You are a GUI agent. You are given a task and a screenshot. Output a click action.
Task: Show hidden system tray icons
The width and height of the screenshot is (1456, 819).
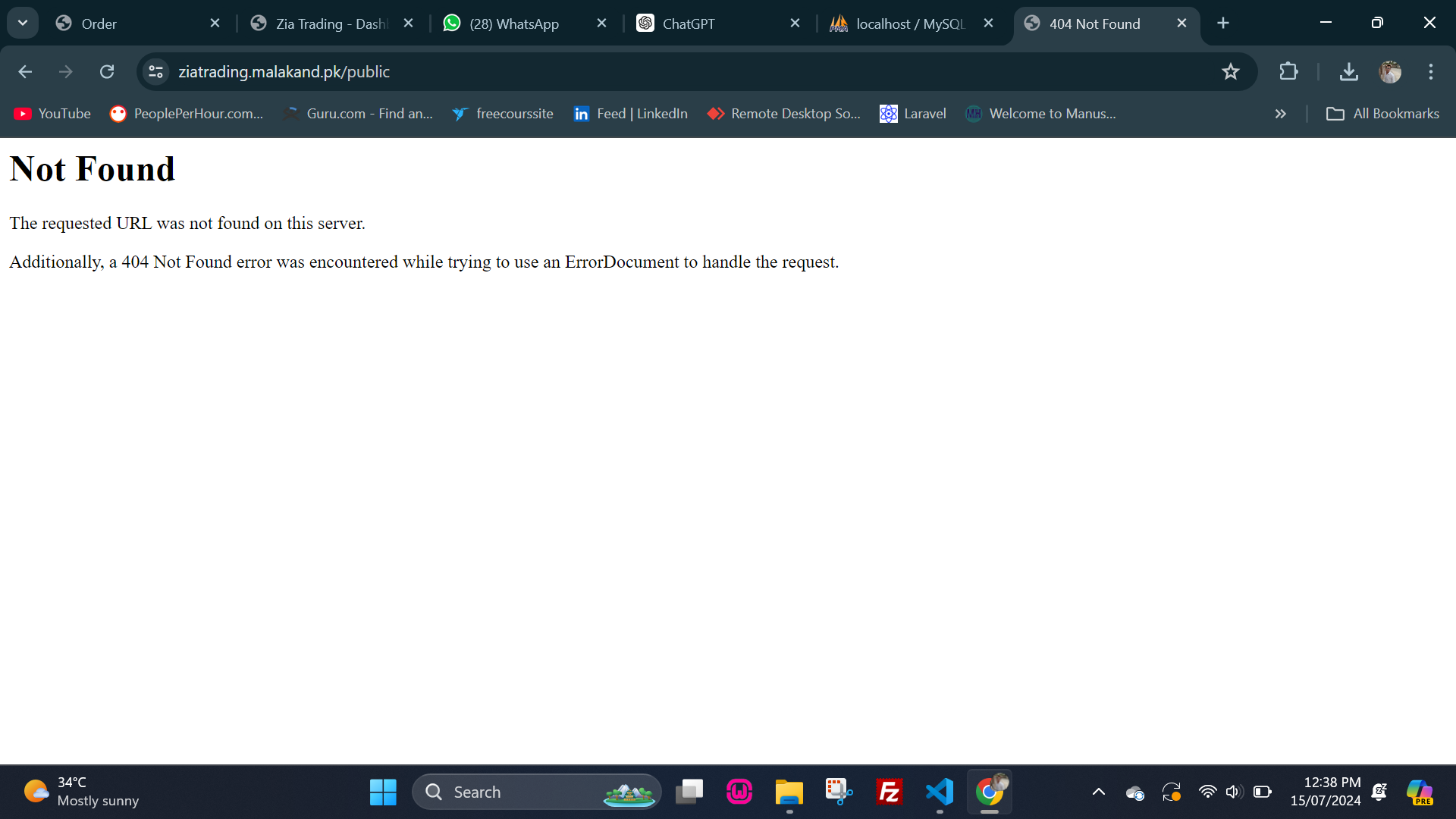tap(1098, 792)
